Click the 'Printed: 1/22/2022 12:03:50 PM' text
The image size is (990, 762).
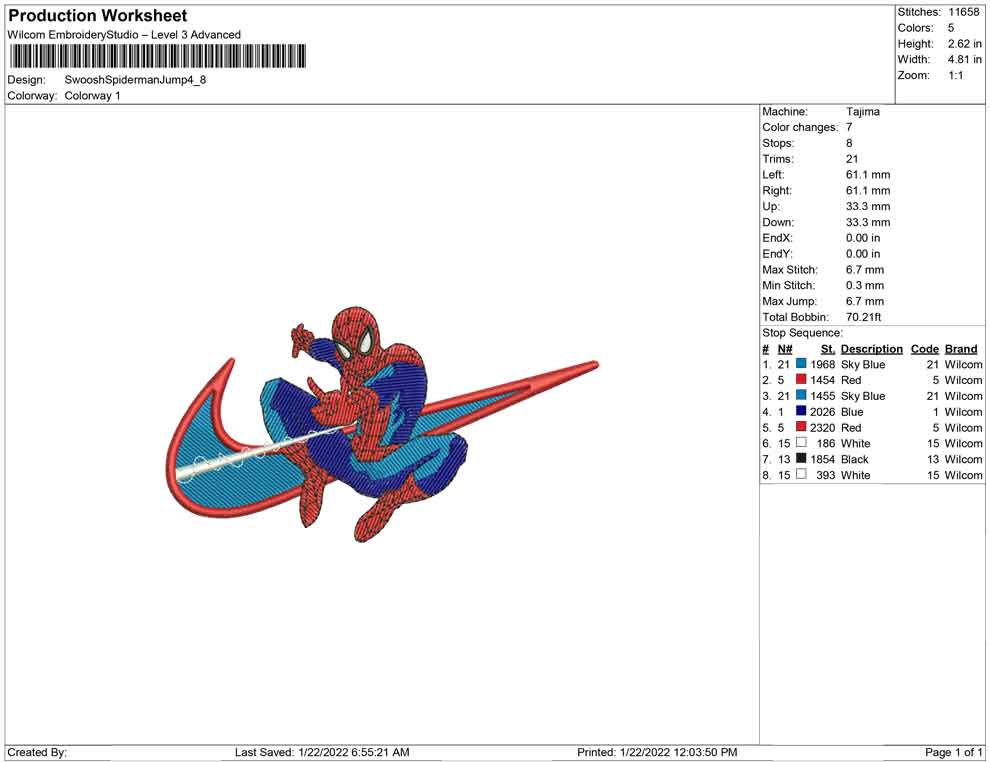(657, 752)
